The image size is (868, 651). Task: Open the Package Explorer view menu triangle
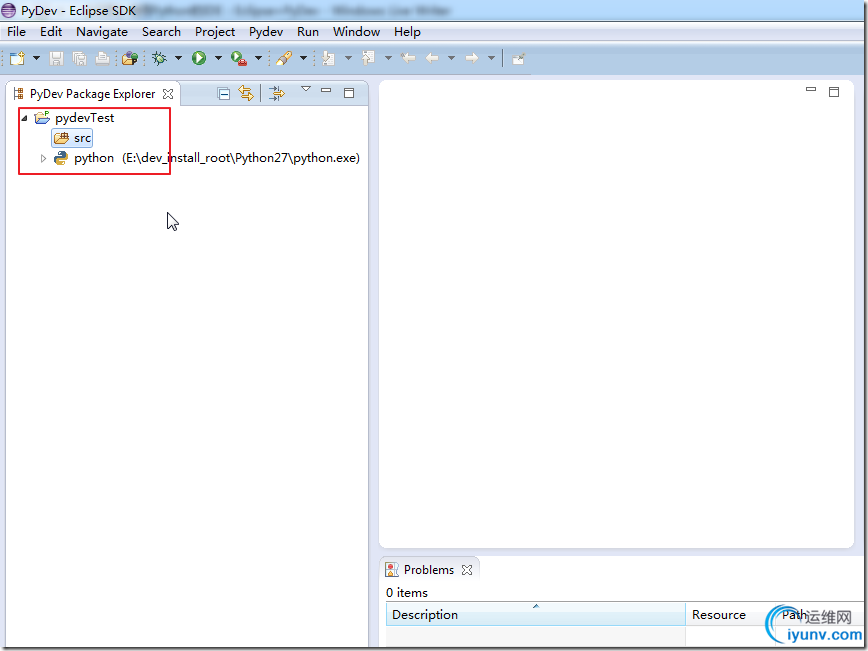click(306, 89)
